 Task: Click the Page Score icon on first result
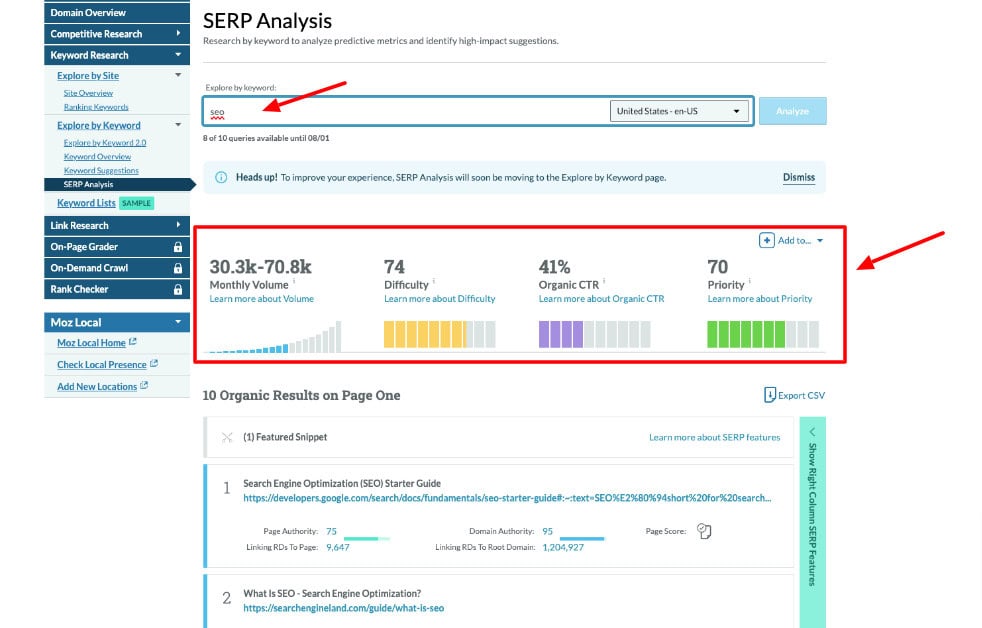point(704,531)
